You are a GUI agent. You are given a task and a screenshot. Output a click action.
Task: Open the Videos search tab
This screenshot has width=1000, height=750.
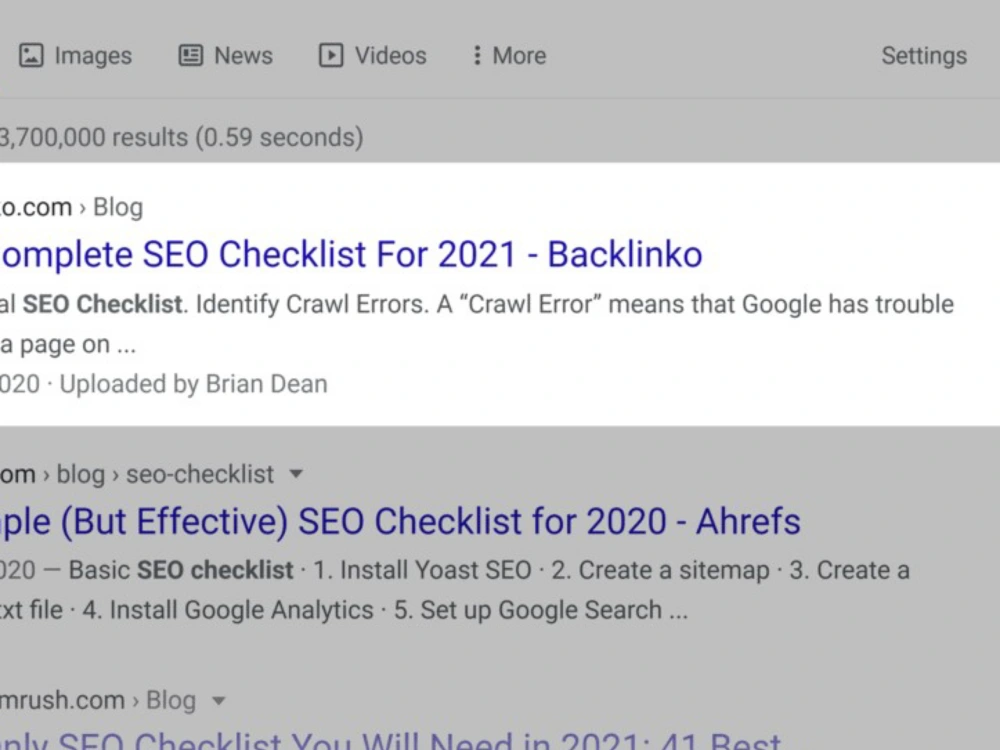click(372, 55)
